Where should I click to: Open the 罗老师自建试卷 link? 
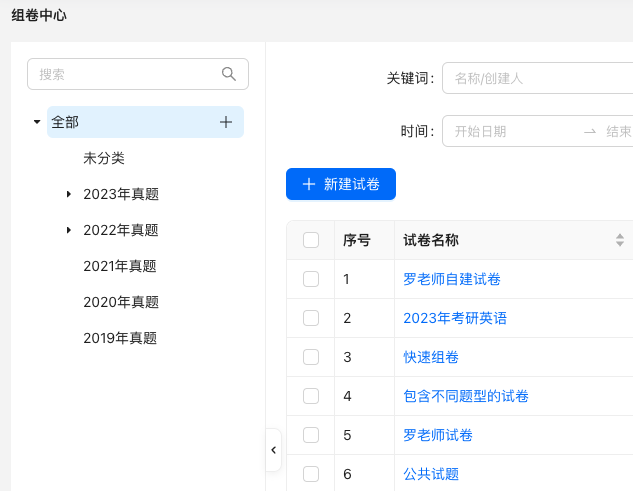452,279
